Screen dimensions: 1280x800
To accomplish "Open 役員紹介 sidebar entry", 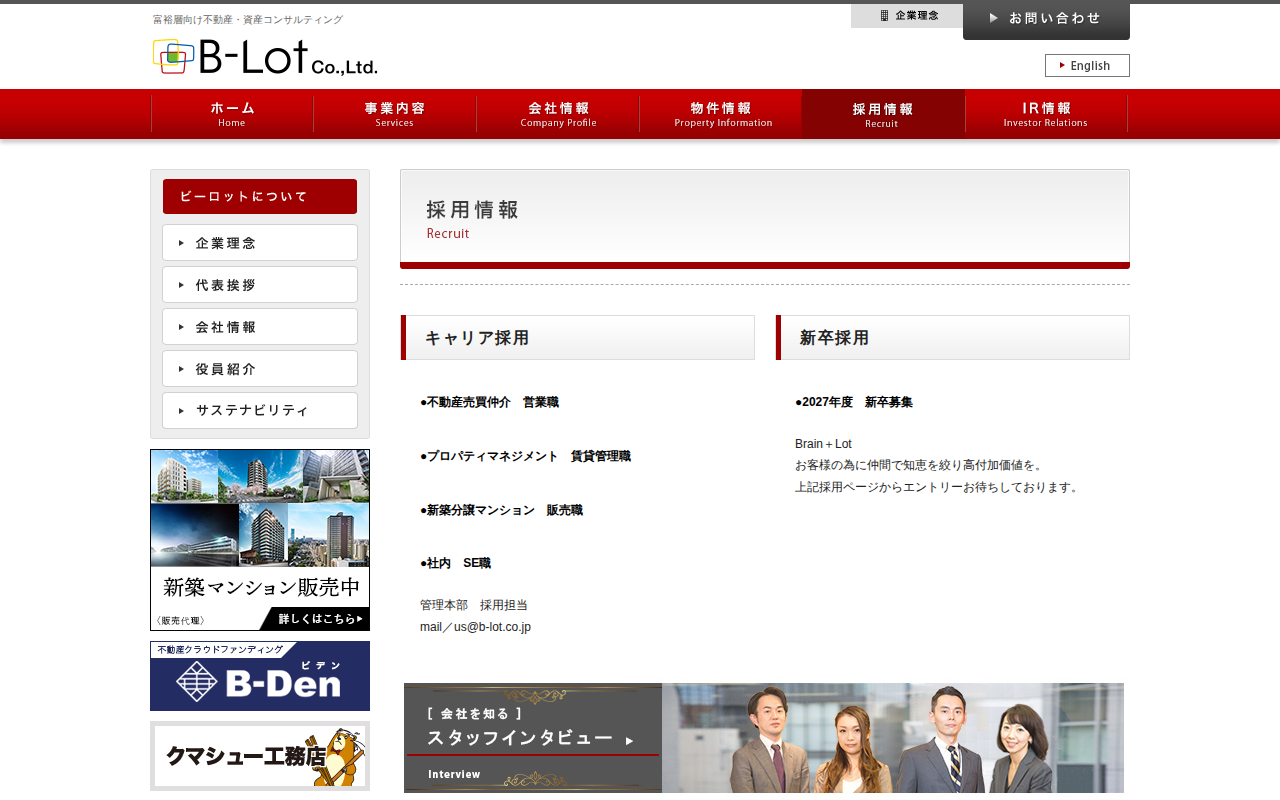I will (x=260, y=369).
